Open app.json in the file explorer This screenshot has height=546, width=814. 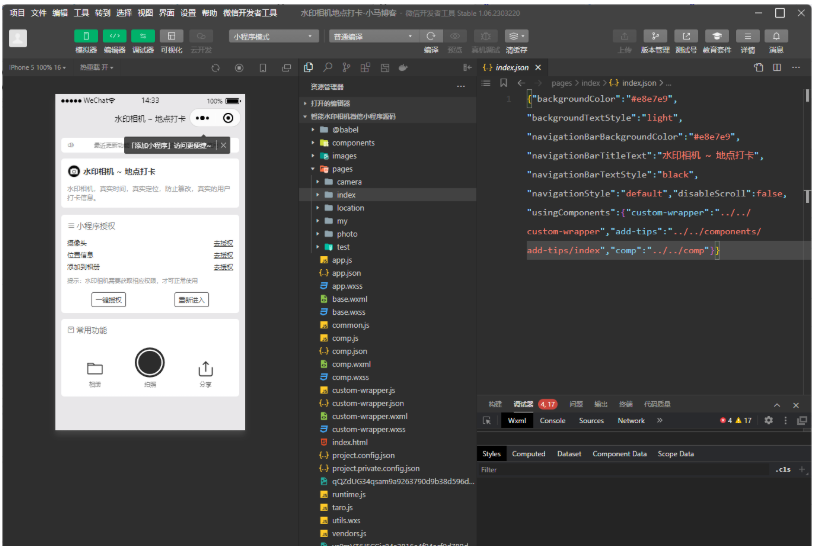click(x=346, y=273)
